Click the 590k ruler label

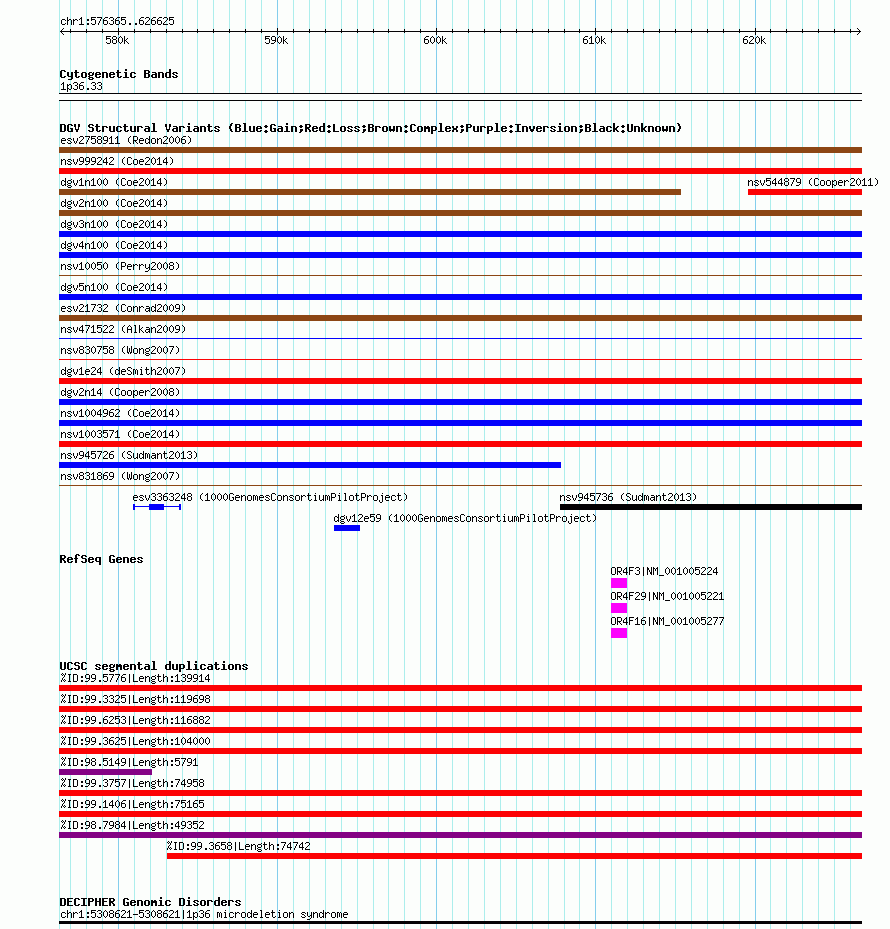click(276, 40)
